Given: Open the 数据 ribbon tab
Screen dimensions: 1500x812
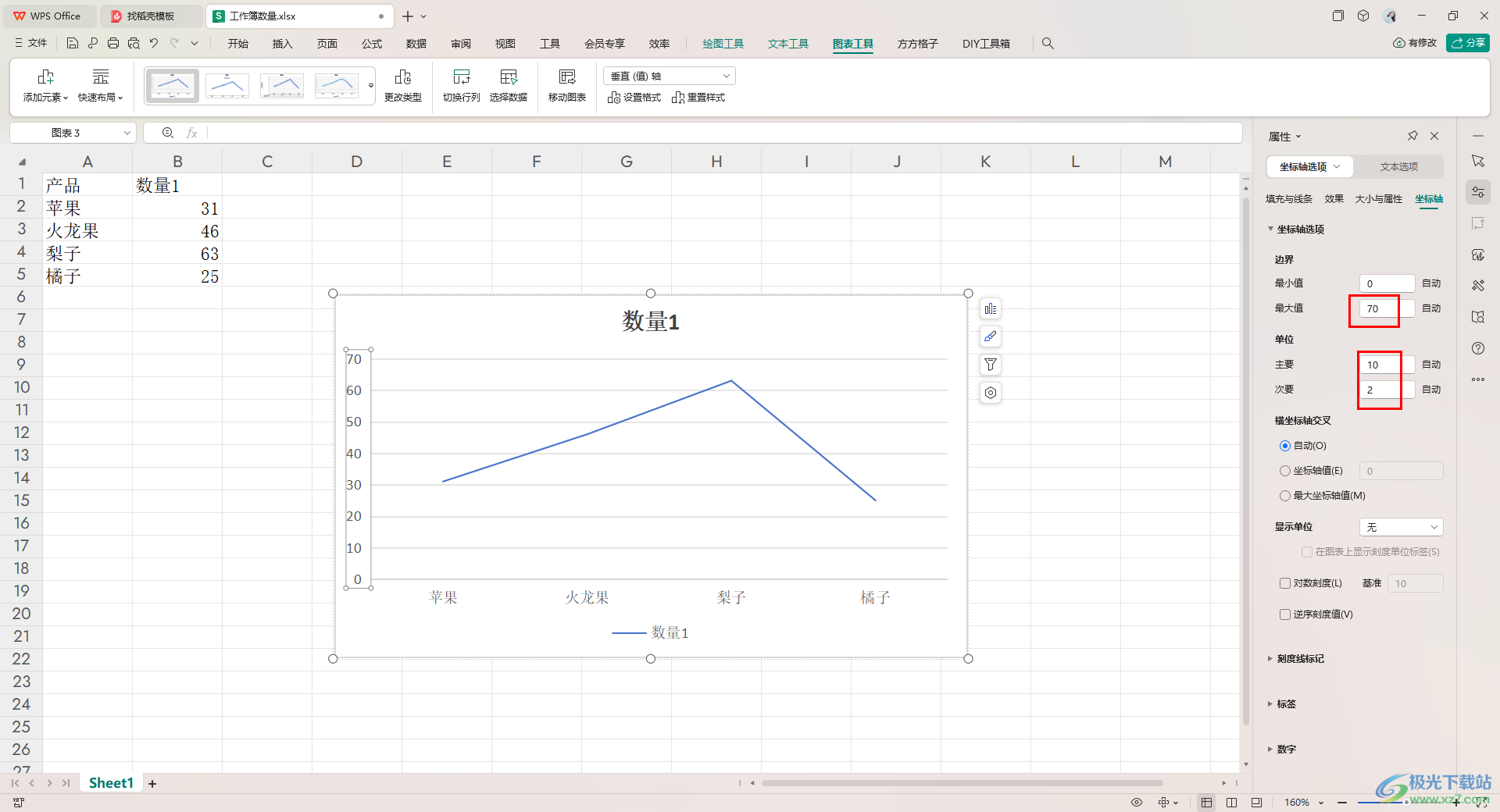Looking at the screenshot, I should (x=416, y=44).
